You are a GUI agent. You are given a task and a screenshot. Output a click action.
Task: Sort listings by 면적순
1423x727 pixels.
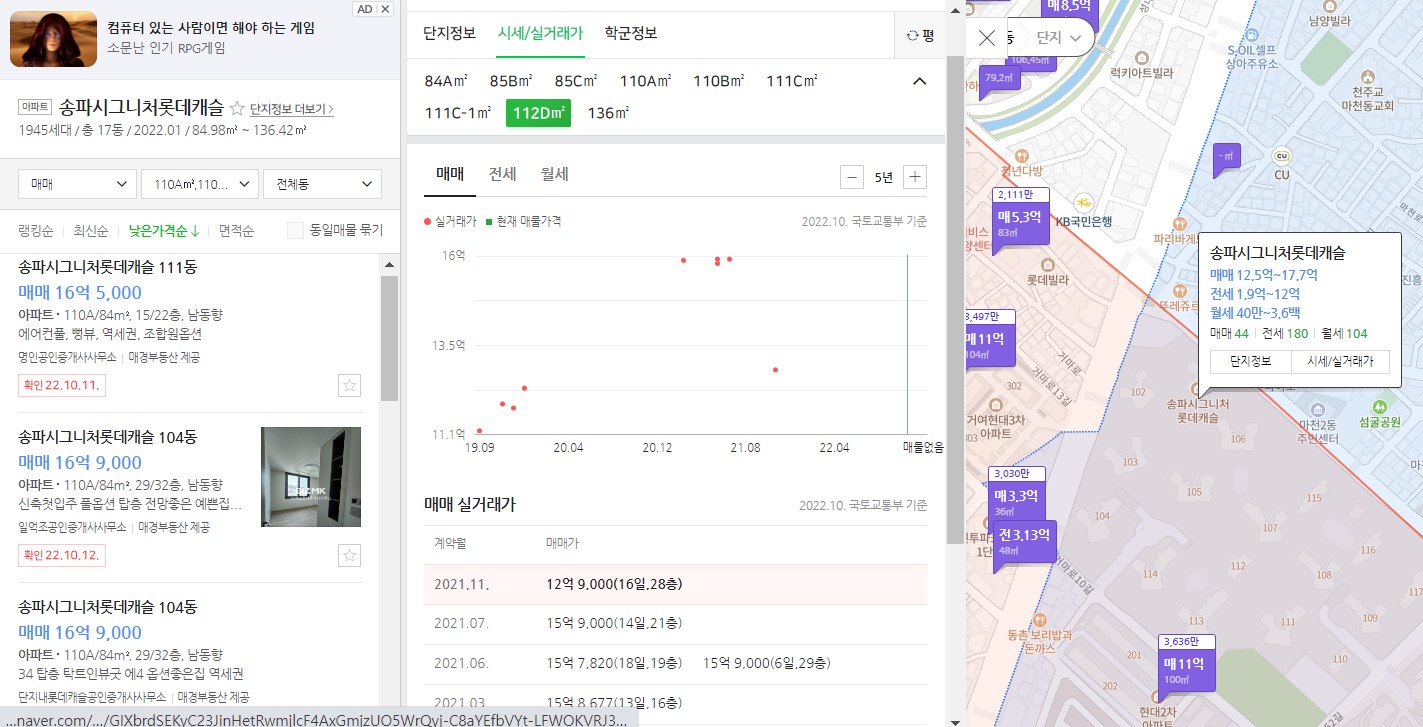tap(236, 231)
